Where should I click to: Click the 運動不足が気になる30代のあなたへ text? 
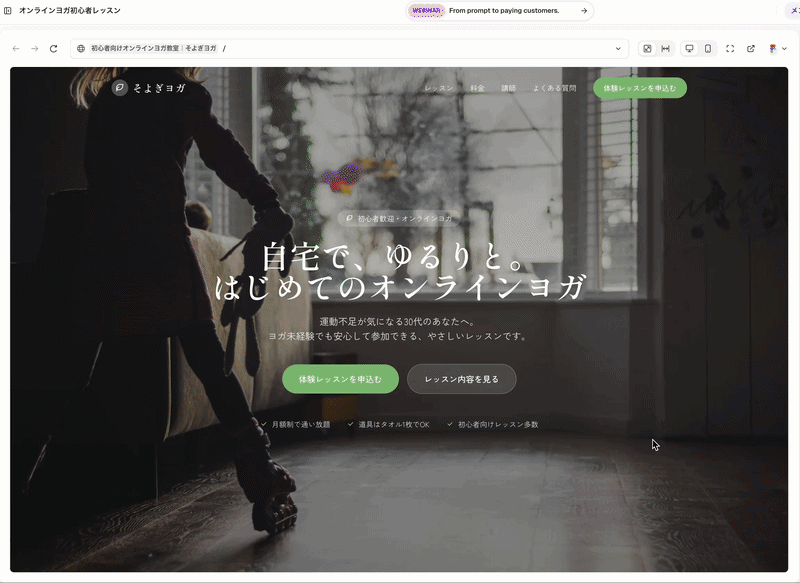(398, 321)
